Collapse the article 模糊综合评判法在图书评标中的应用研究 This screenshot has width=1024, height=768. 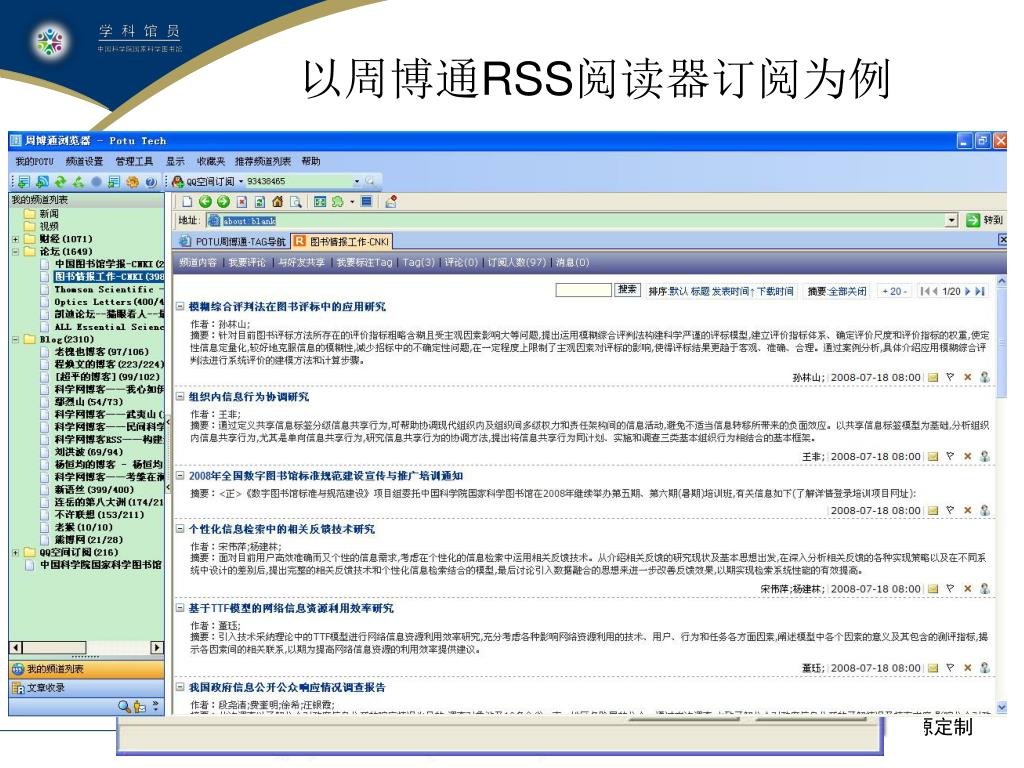pos(180,306)
